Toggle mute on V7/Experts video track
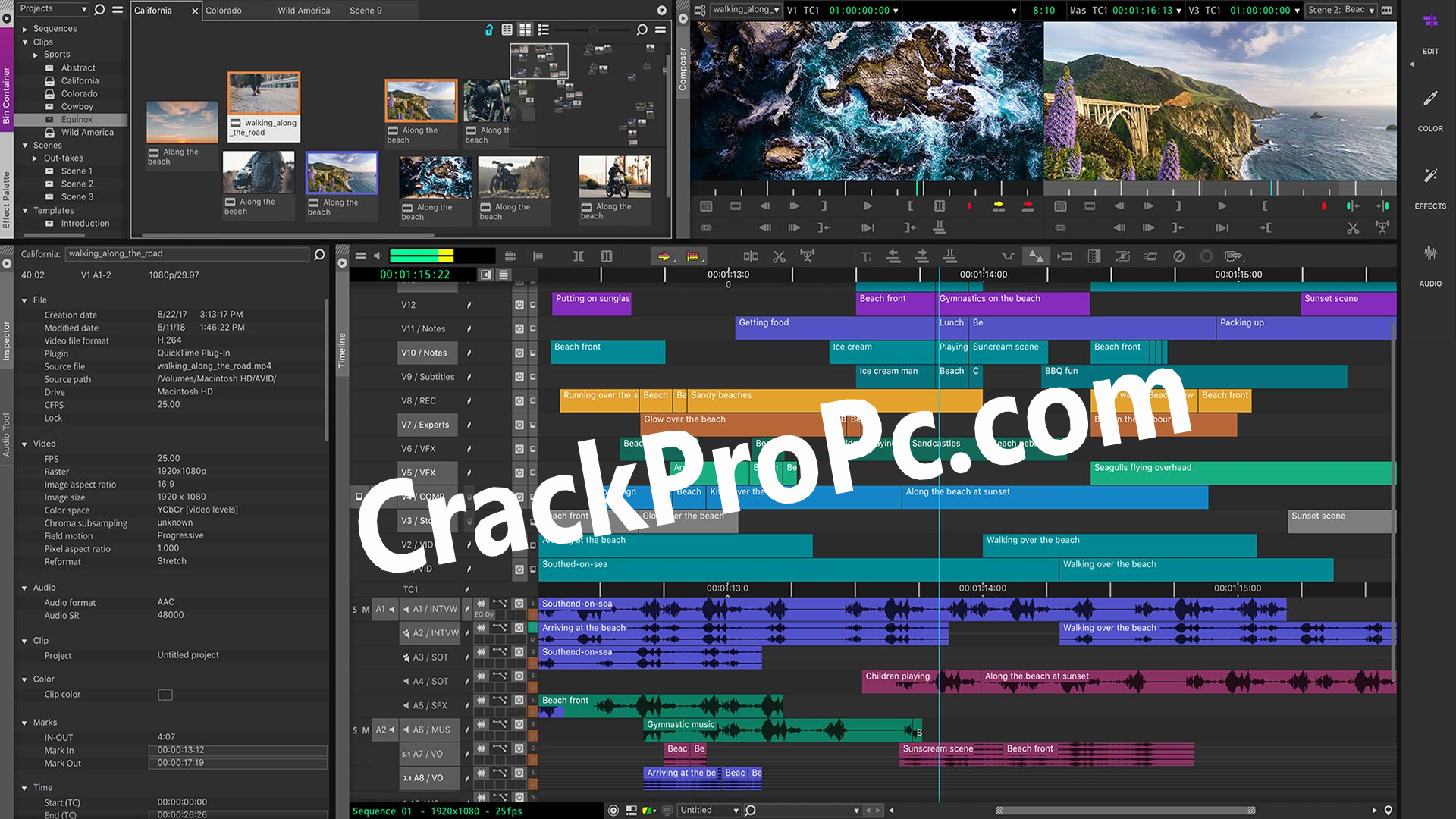The image size is (1456, 819). coord(518,424)
